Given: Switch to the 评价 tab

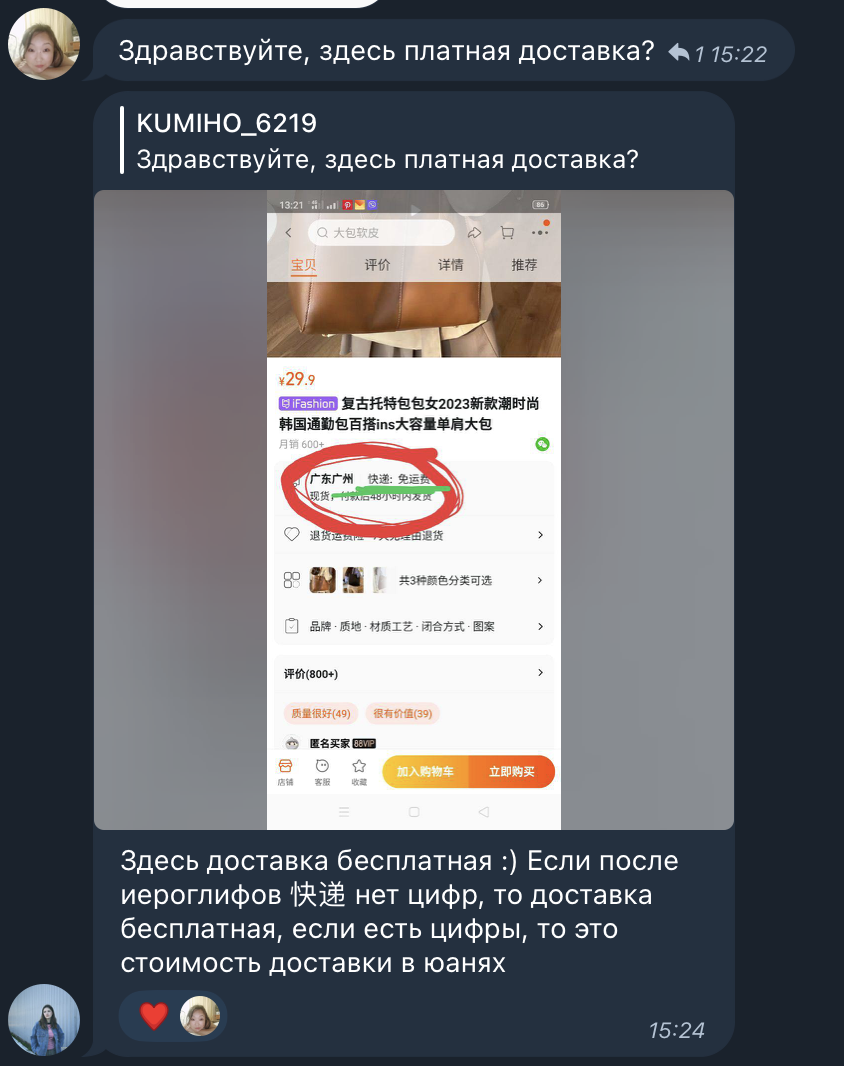Looking at the screenshot, I should [x=377, y=264].
